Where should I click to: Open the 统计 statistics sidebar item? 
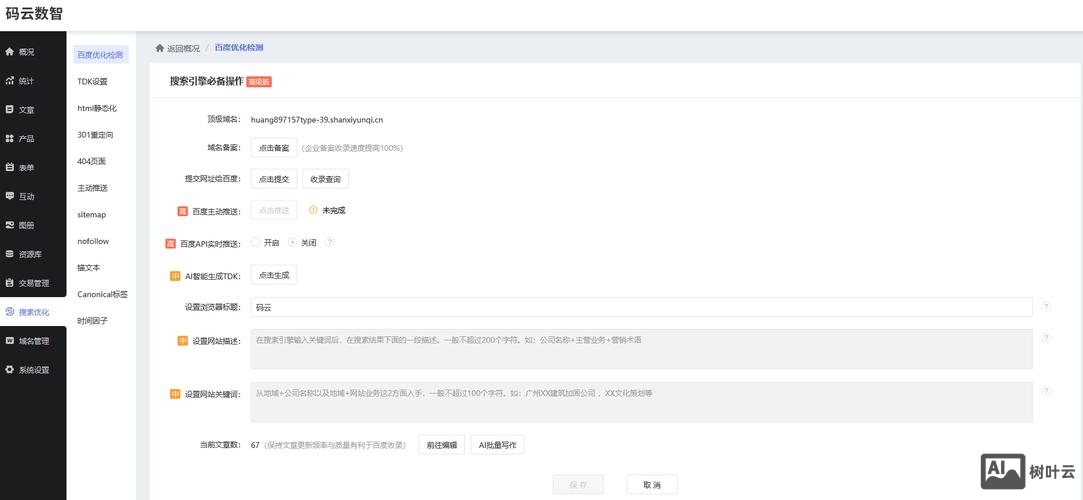[x=33, y=81]
